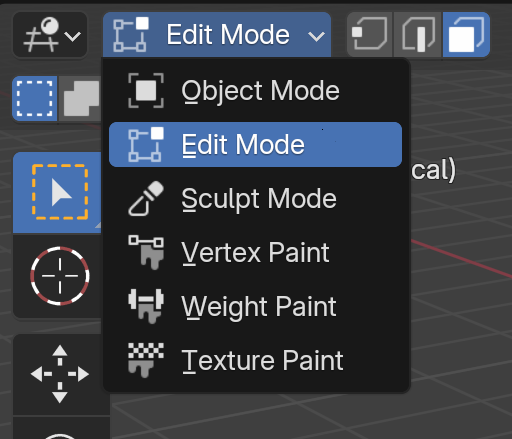Open the editor type selector
The height and width of the screenshot is (439, 512).
[x=50, y=35]
